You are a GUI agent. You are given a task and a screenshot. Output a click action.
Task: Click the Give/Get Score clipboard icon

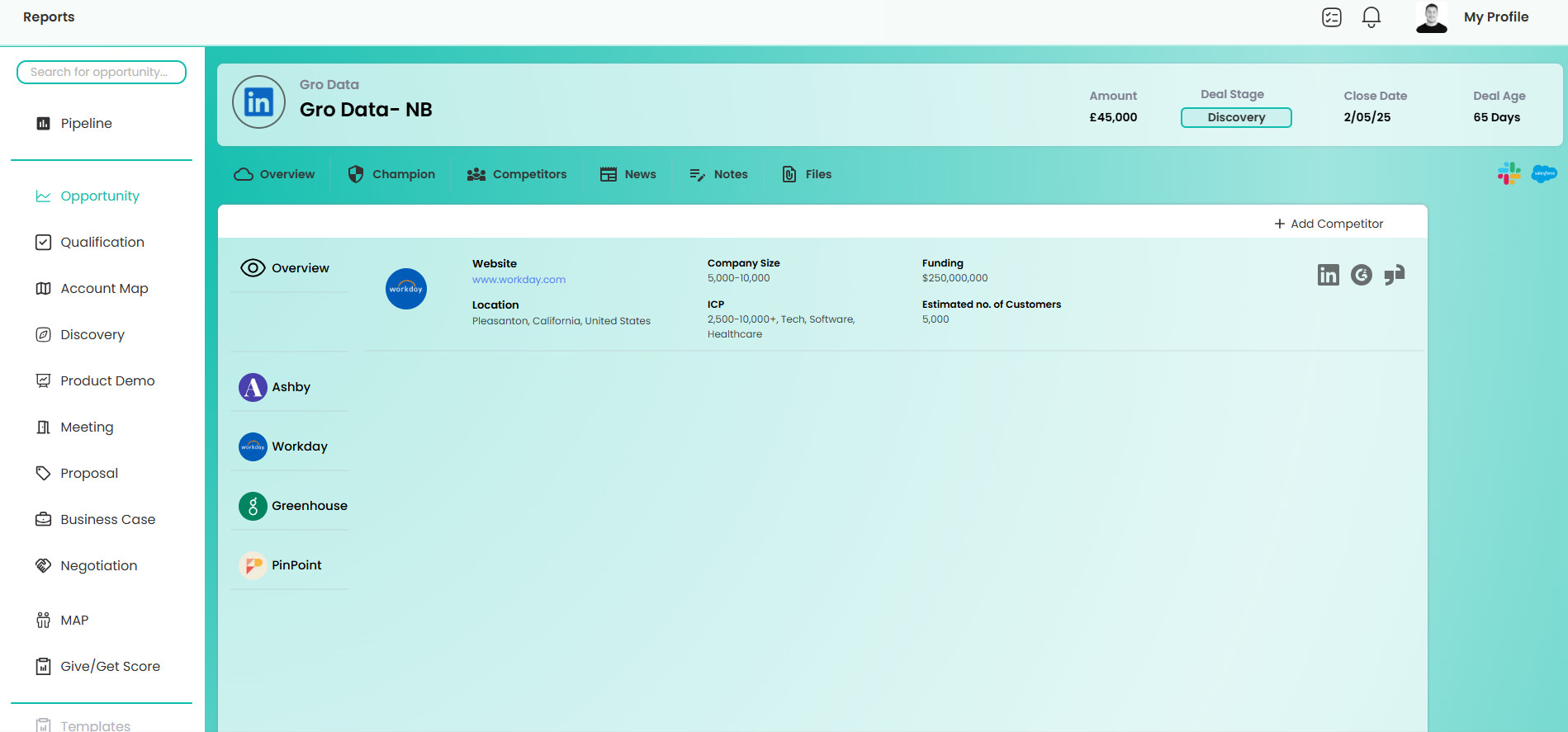44,666
